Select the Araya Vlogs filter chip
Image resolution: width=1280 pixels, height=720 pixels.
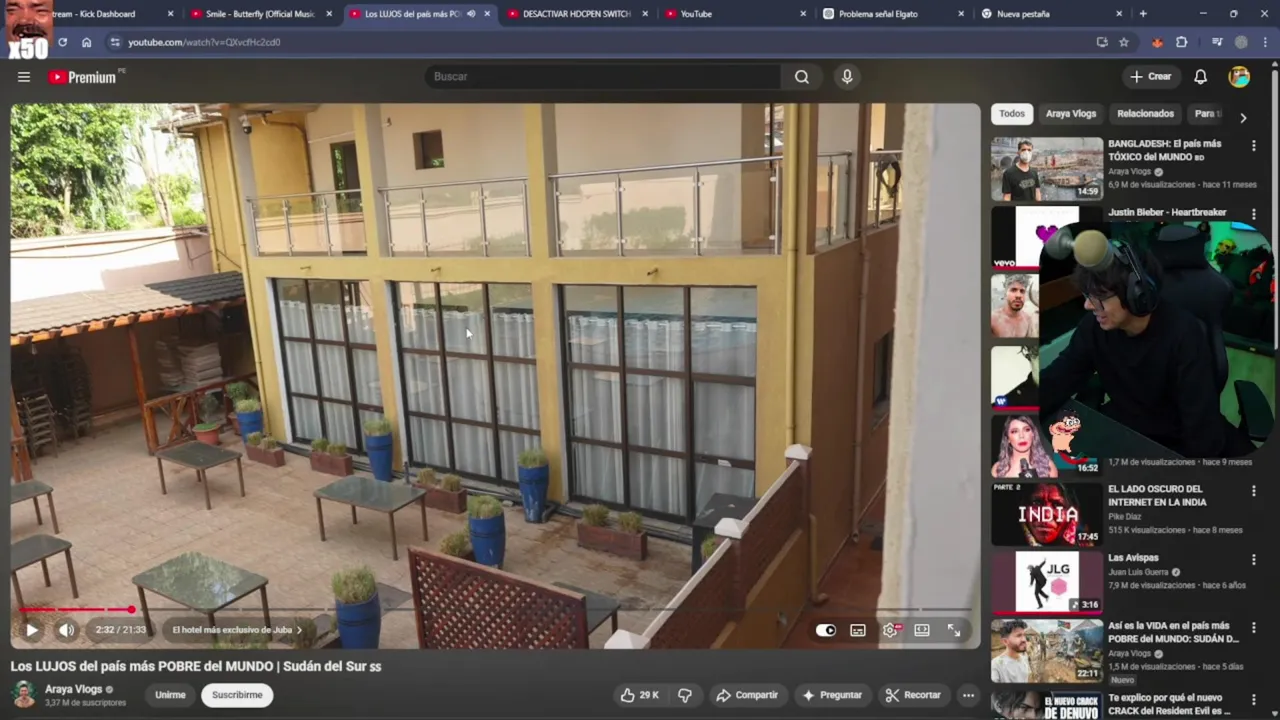1071,114
